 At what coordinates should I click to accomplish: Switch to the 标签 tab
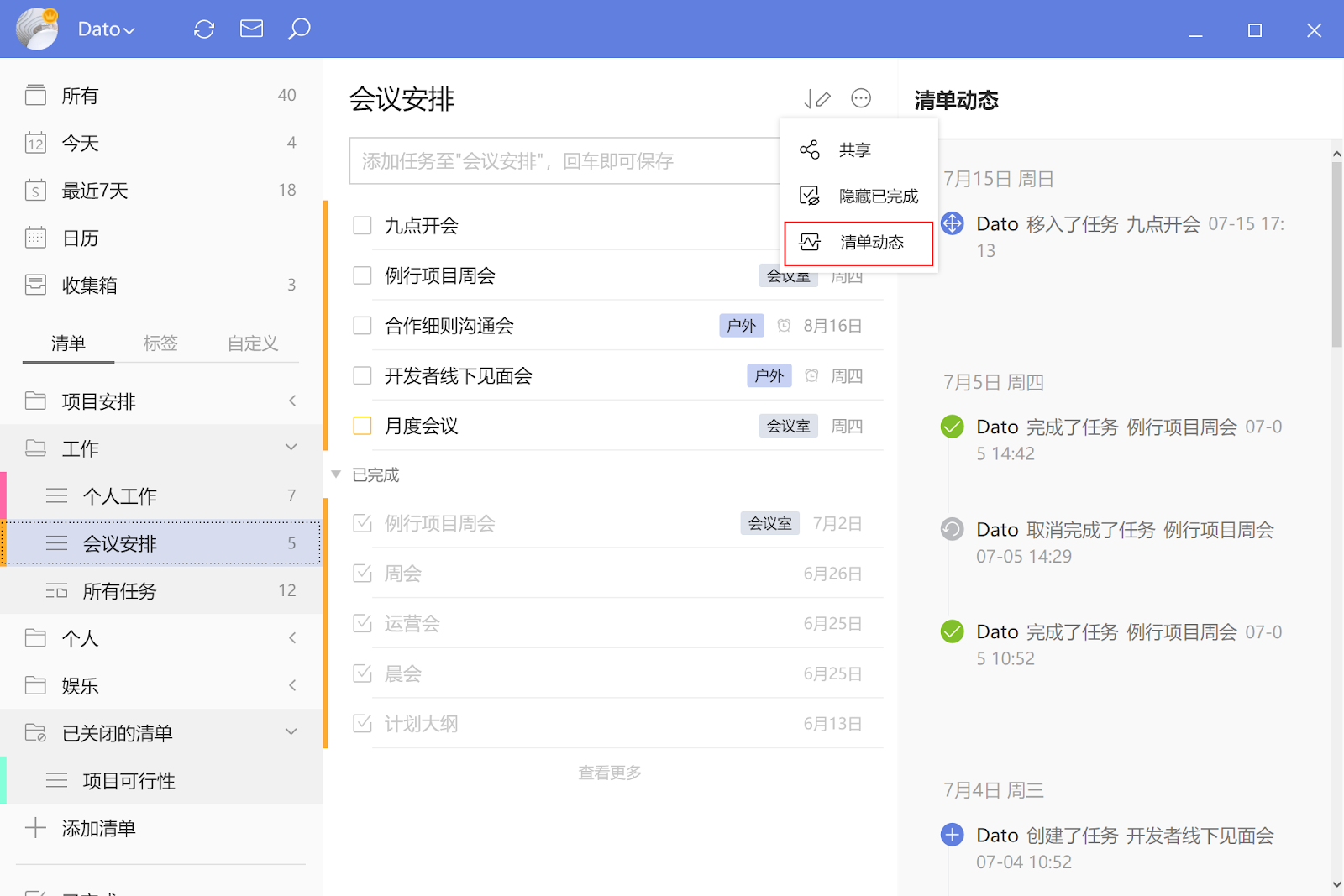pyautogui.click(x=160, y=343)
